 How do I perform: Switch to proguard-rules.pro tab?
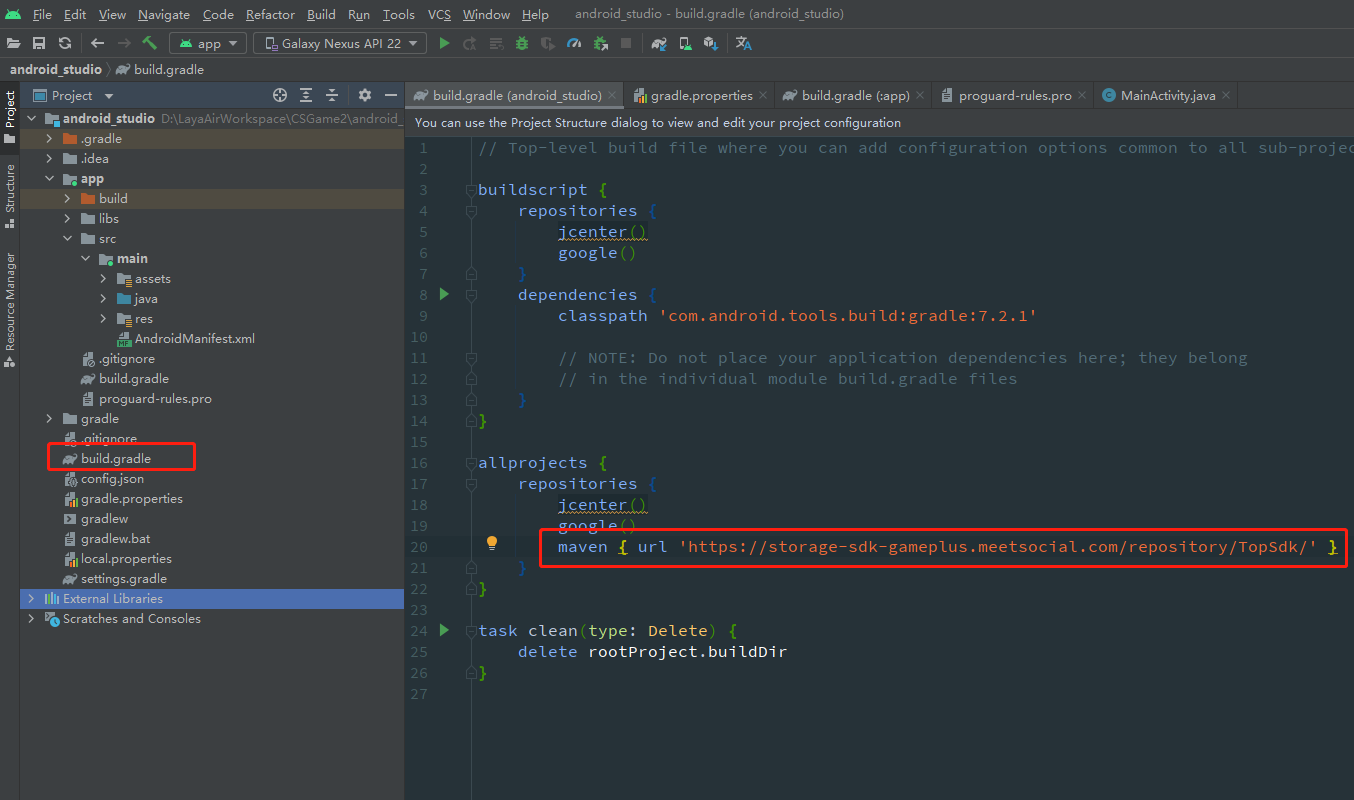[1014, 95]
